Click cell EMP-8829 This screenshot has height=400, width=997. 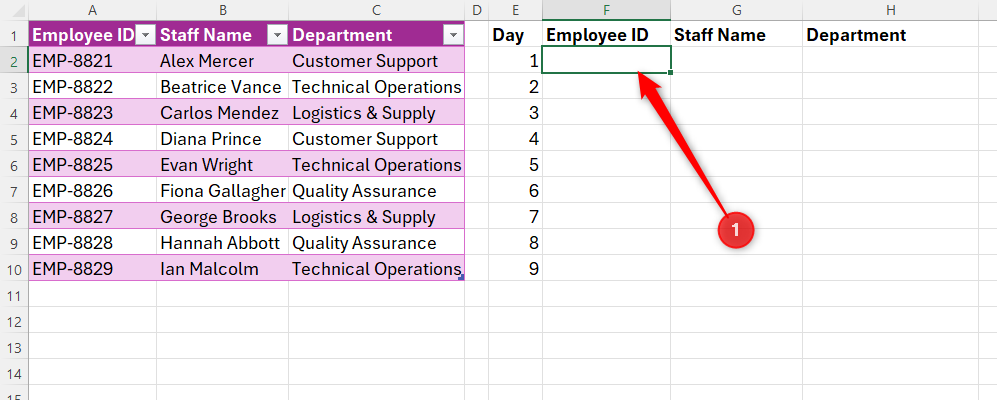[93, 270]
